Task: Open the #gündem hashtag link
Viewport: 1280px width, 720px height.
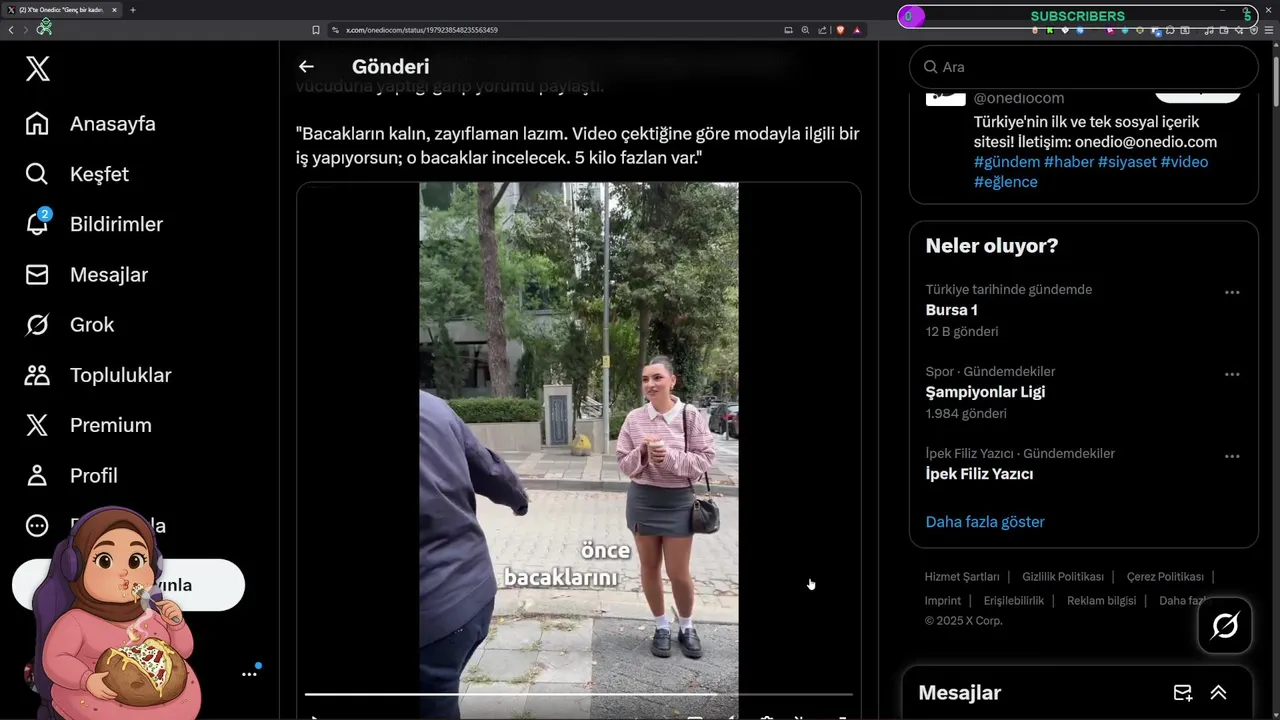Action: click(1007, 162)
